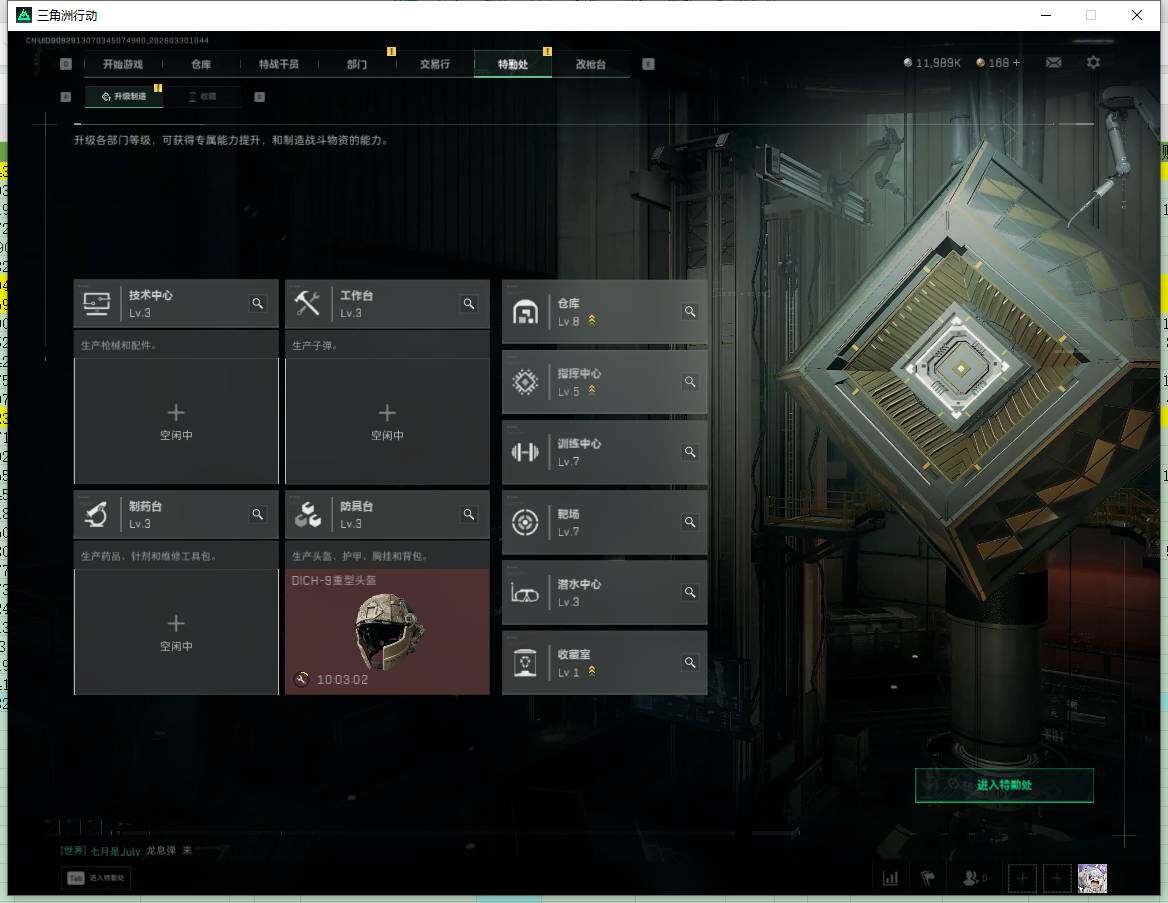Click the 仓库 warehouse icon in department list
Image resolution: width=1168 pixels, height=903 pixels.
(x=525, y=311)
